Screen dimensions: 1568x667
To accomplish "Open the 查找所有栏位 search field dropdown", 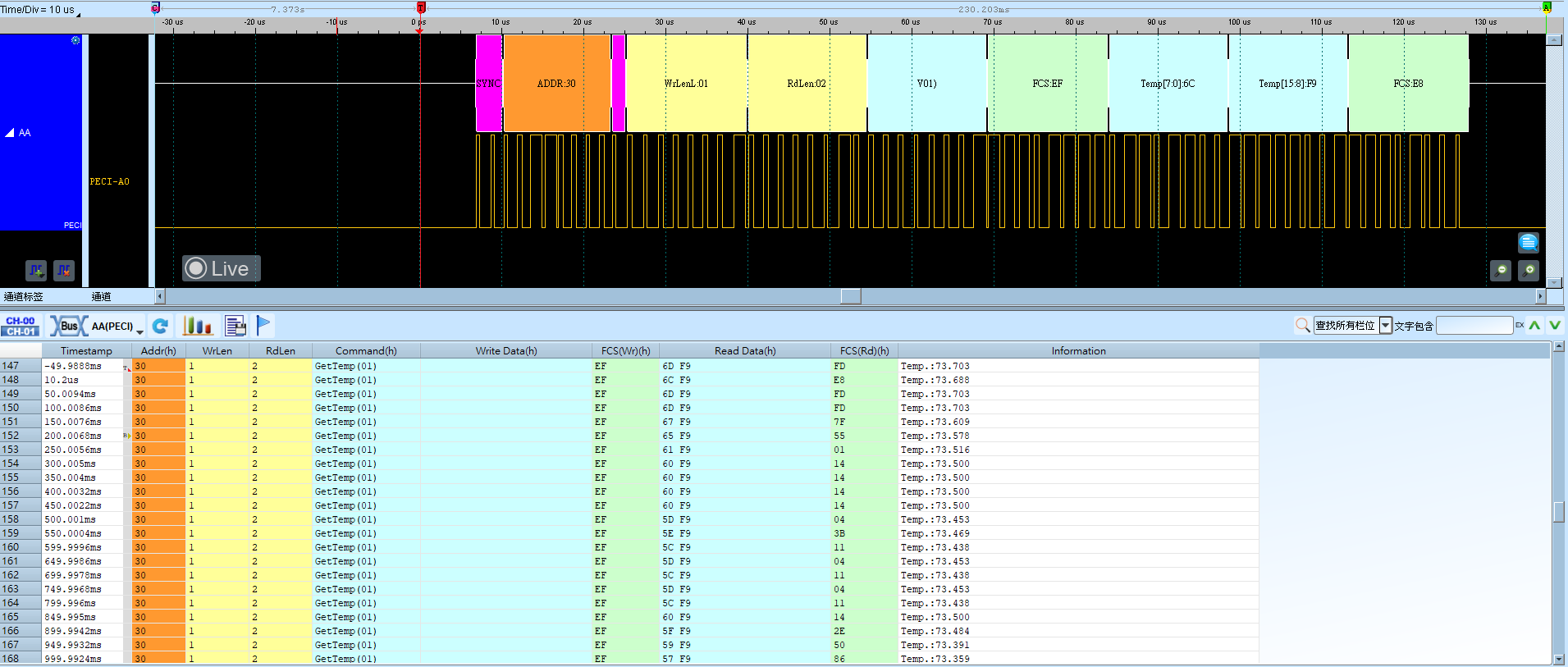I will coord(1386,326).
